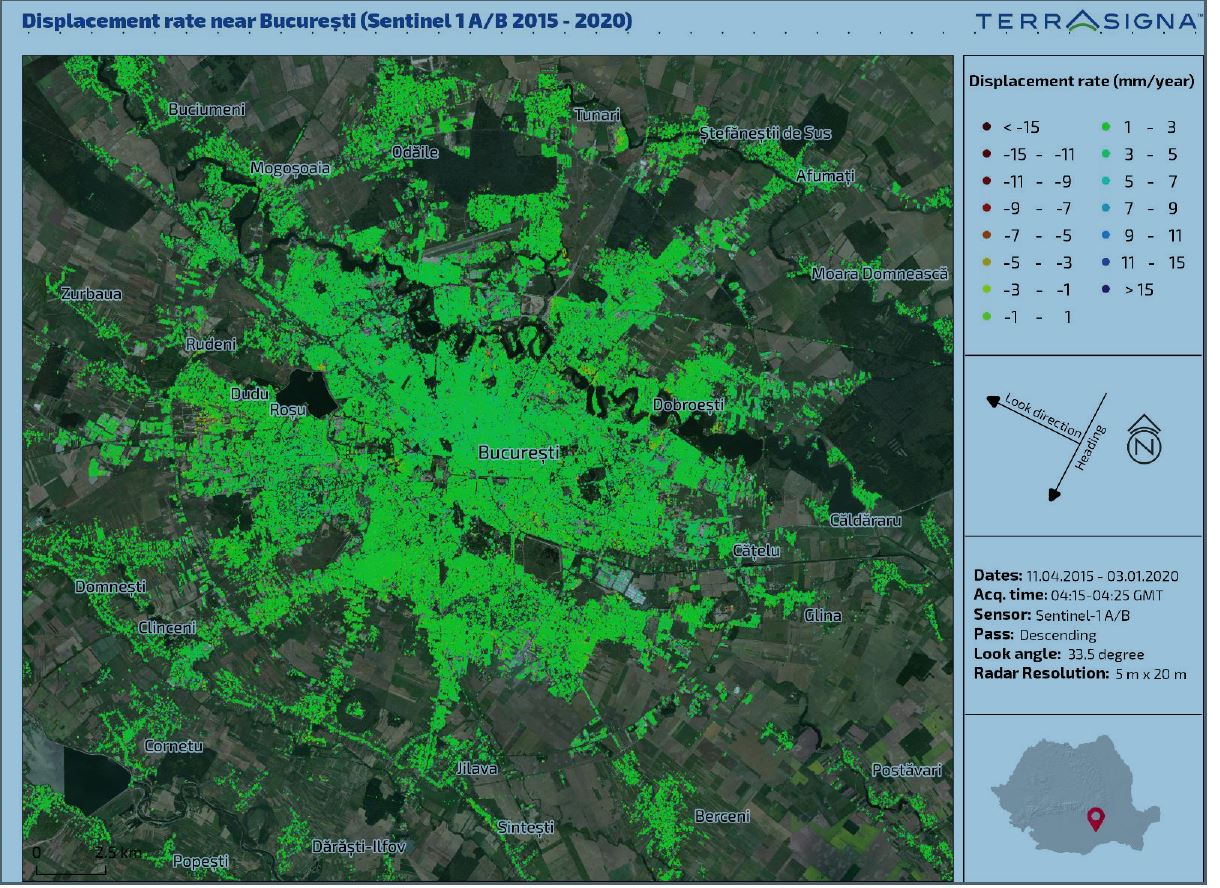
Task: Select the '> 15' legend color dot
Action: coord(1105,290)
